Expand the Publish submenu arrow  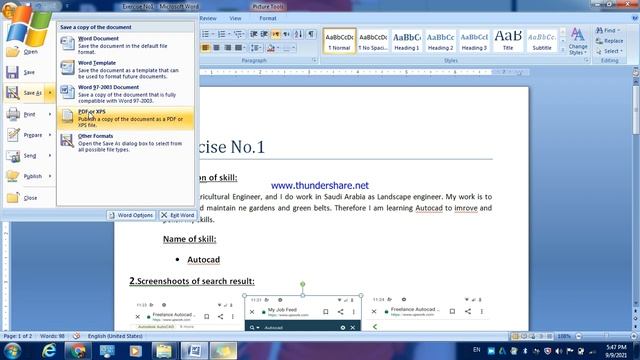[x=50, y=176]
